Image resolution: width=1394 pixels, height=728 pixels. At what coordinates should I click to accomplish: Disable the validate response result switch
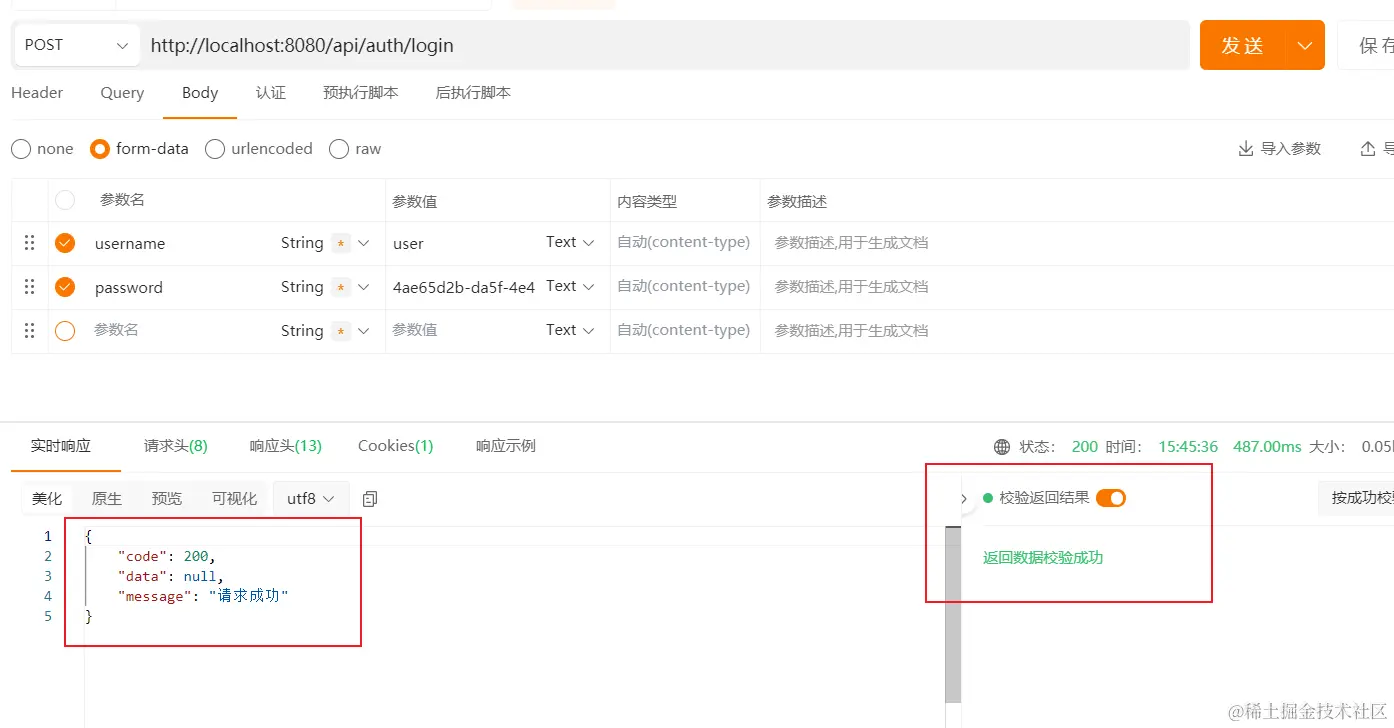click(1111, 498)
